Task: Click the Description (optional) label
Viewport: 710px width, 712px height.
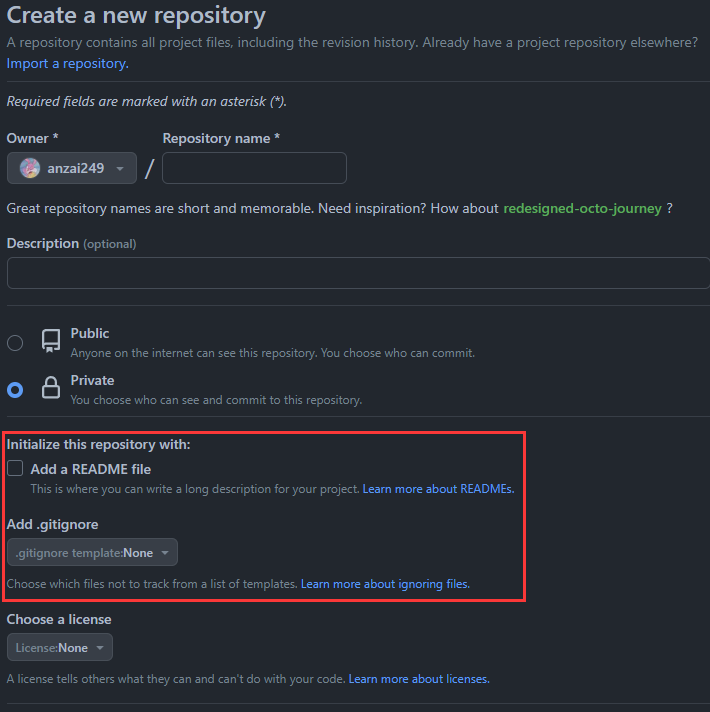Action: point(71,243)
